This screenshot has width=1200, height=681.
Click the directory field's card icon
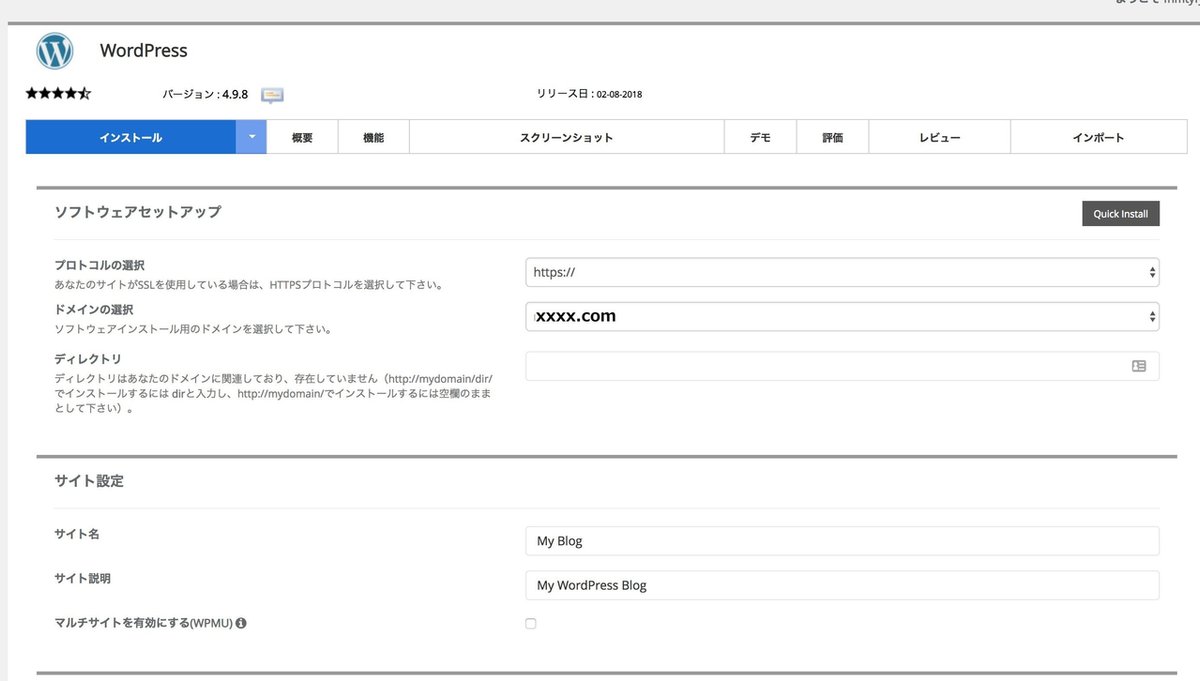[1139, 366]
